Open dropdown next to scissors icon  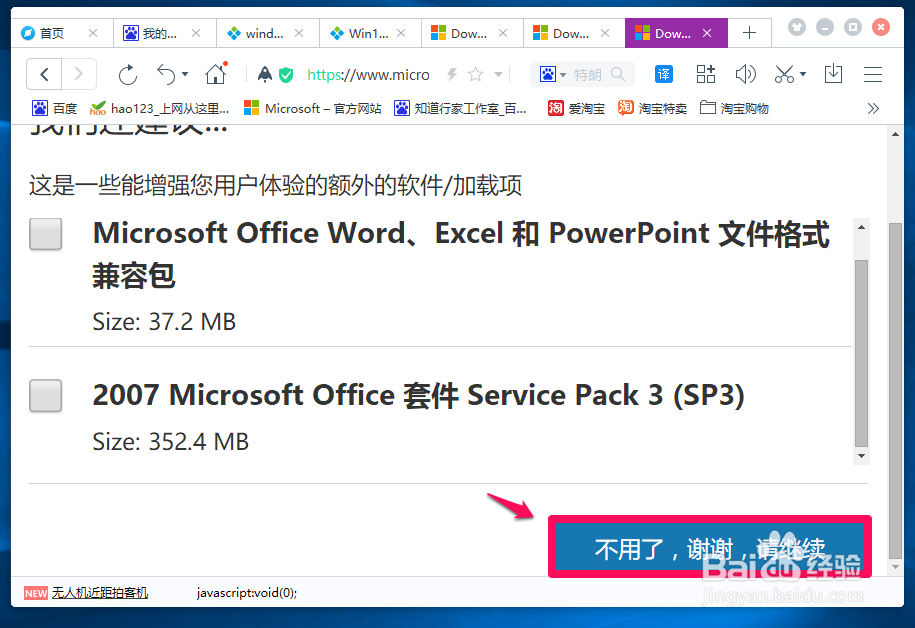[x=803, y=74]
